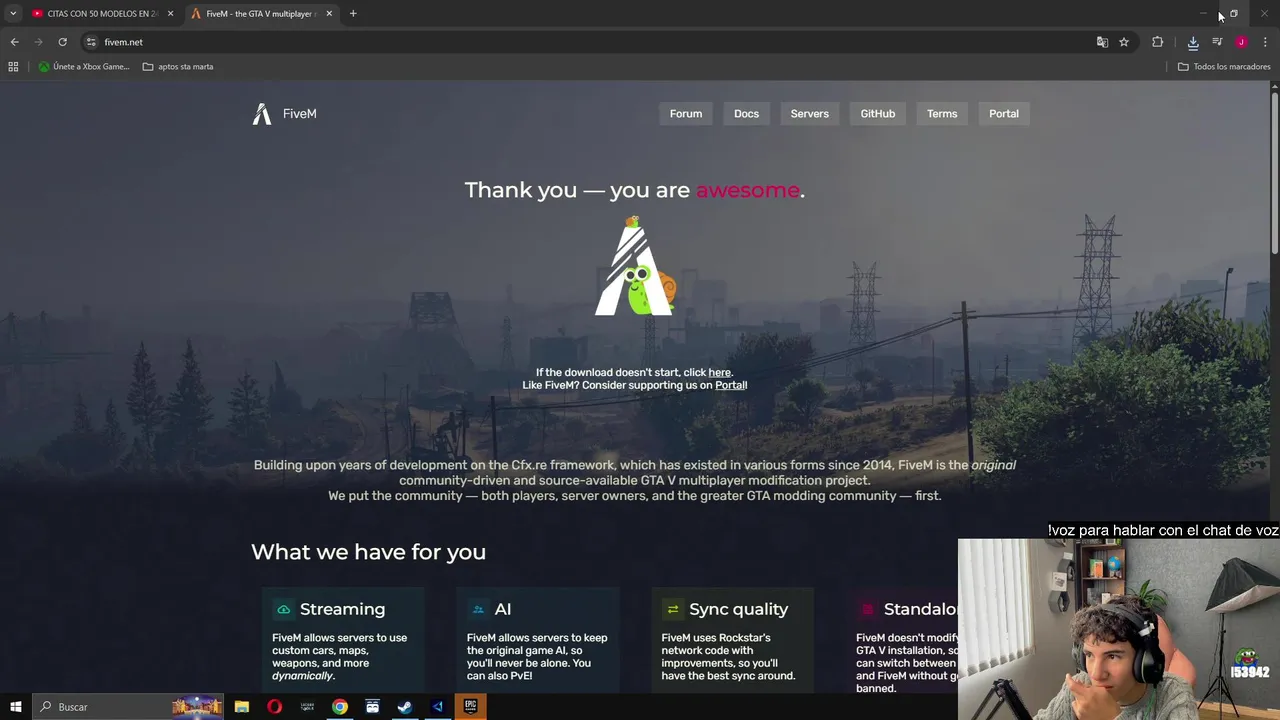Open the 'Únete a Xbox Game' bookmark
The width and height of the screenshot is (1280, 720).
coord(84,67)
